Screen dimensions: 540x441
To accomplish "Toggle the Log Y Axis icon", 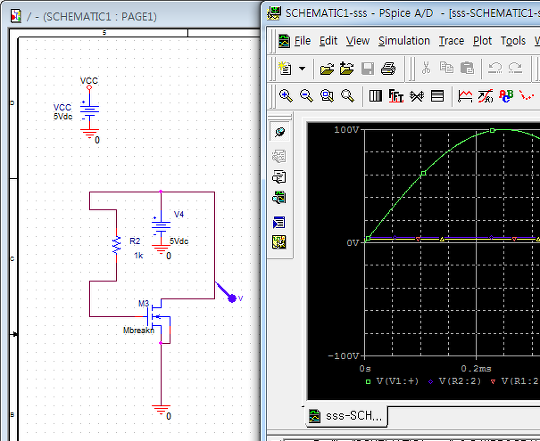I will pyautogui.click(x=437, y=96).
